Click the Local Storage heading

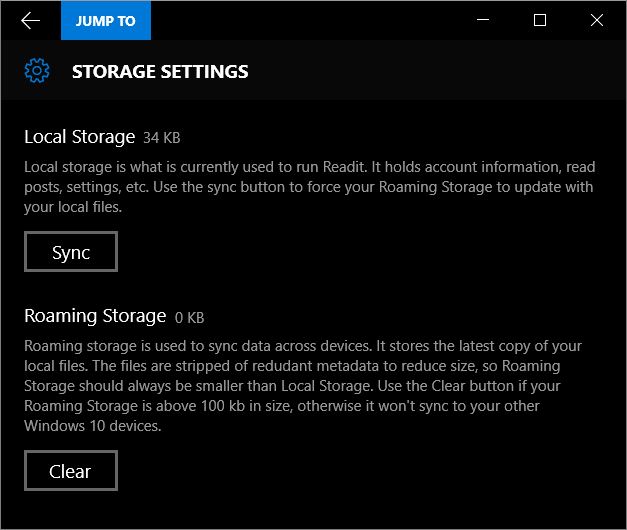pos(80,137)
